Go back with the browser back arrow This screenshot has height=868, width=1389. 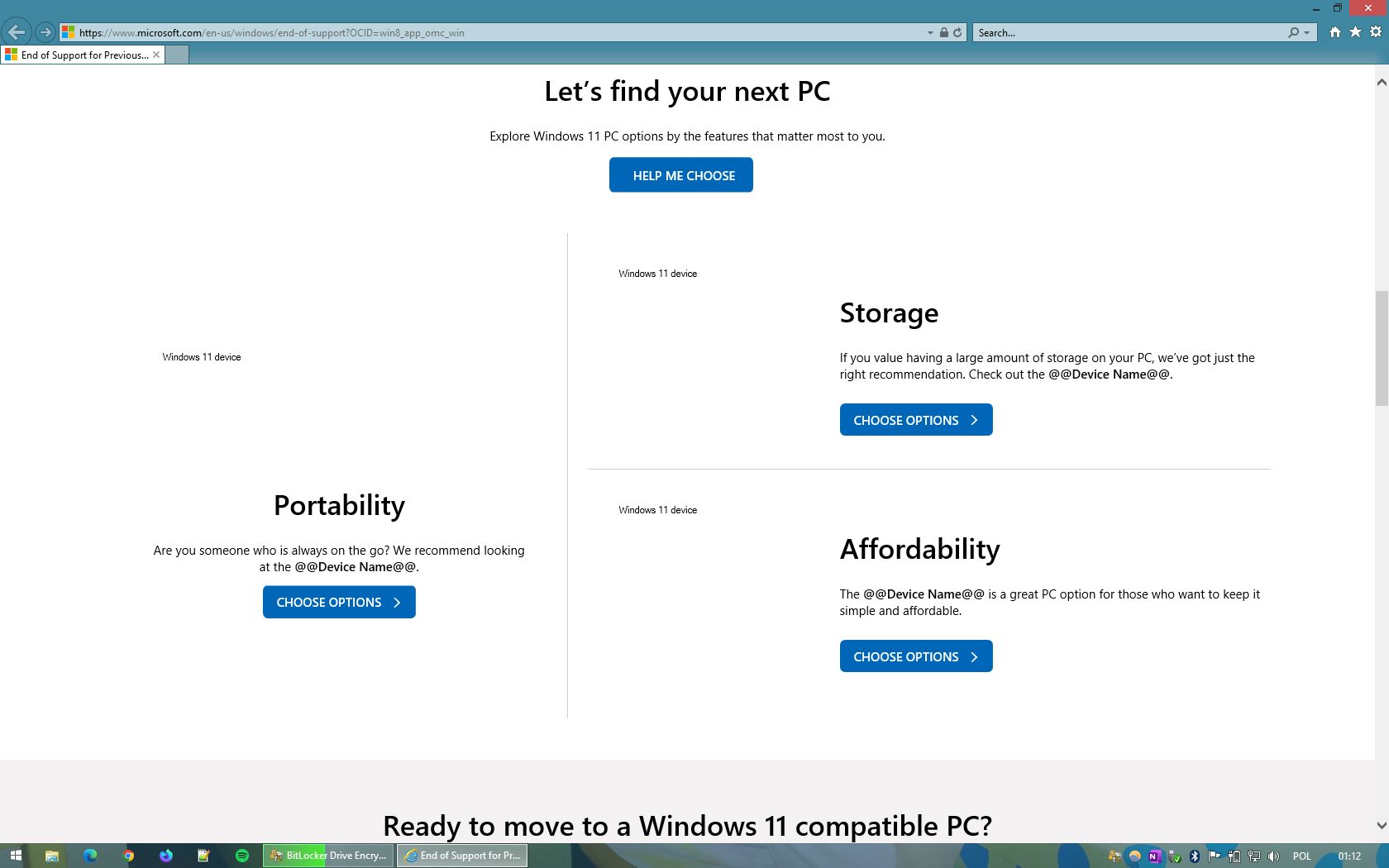pos(17,32)
